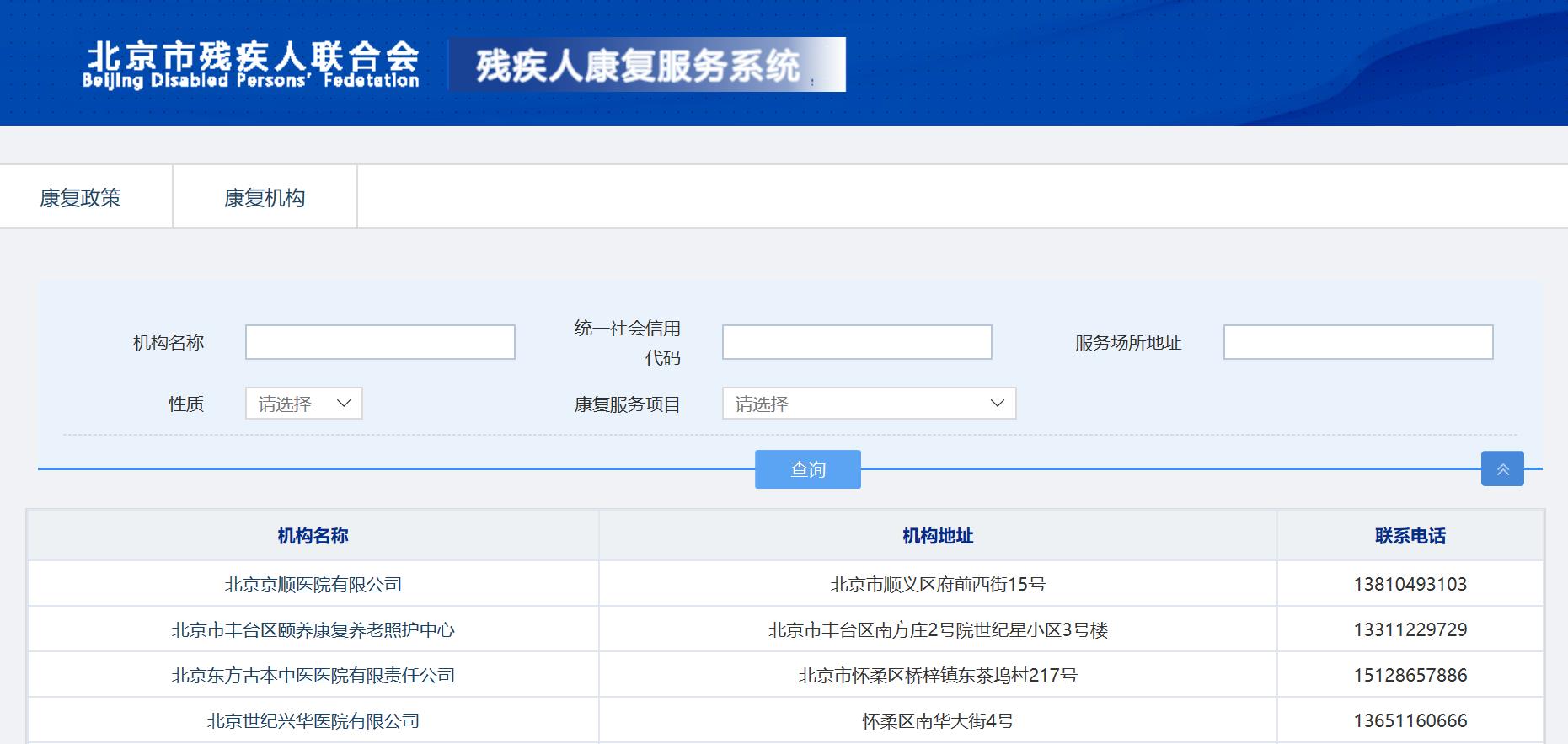The image size is (1568, 744).
Task: Open the 康复政策 tab
Action: click(81, 198)
